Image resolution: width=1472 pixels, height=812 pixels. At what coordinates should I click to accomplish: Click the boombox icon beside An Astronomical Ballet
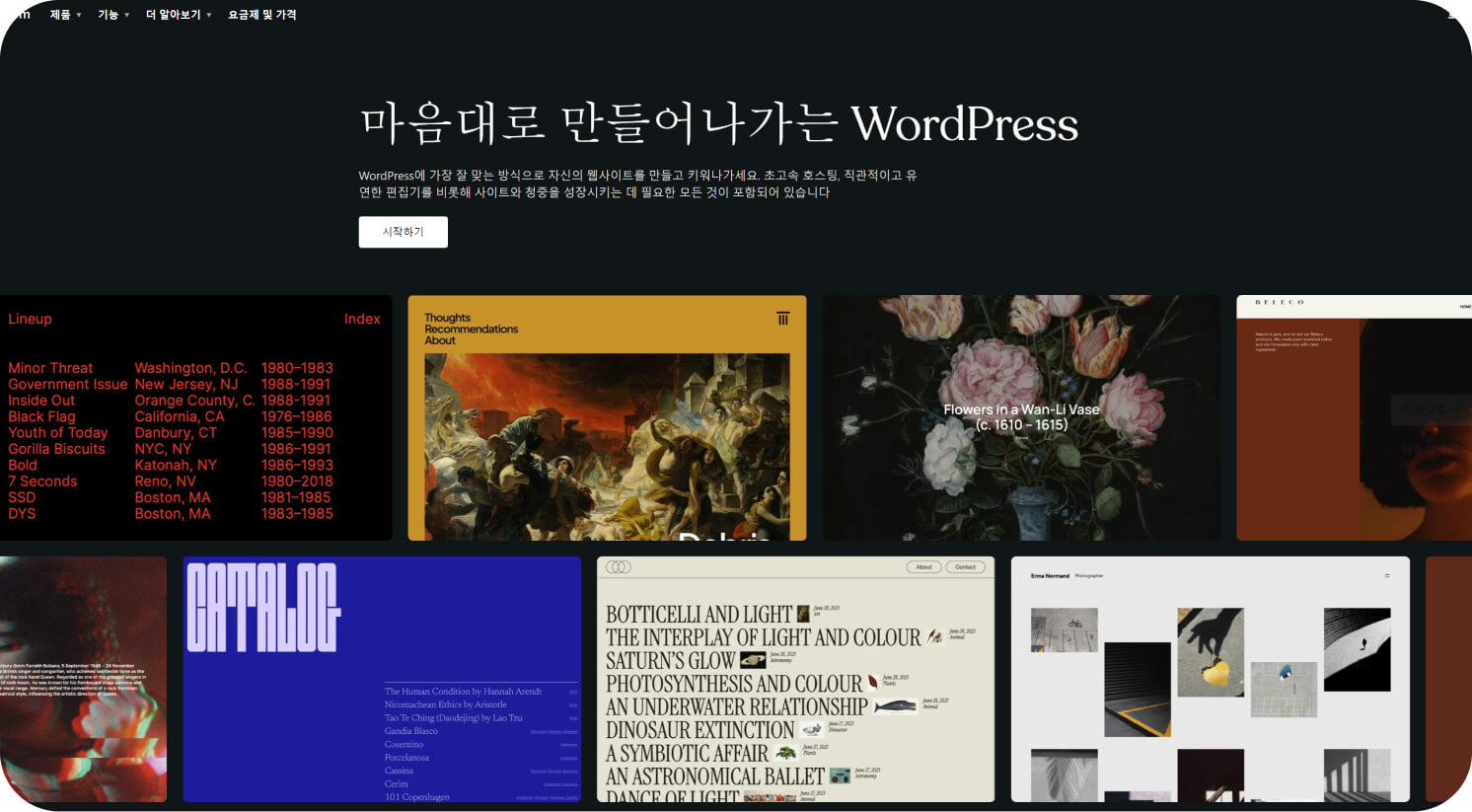pos(840,776)
